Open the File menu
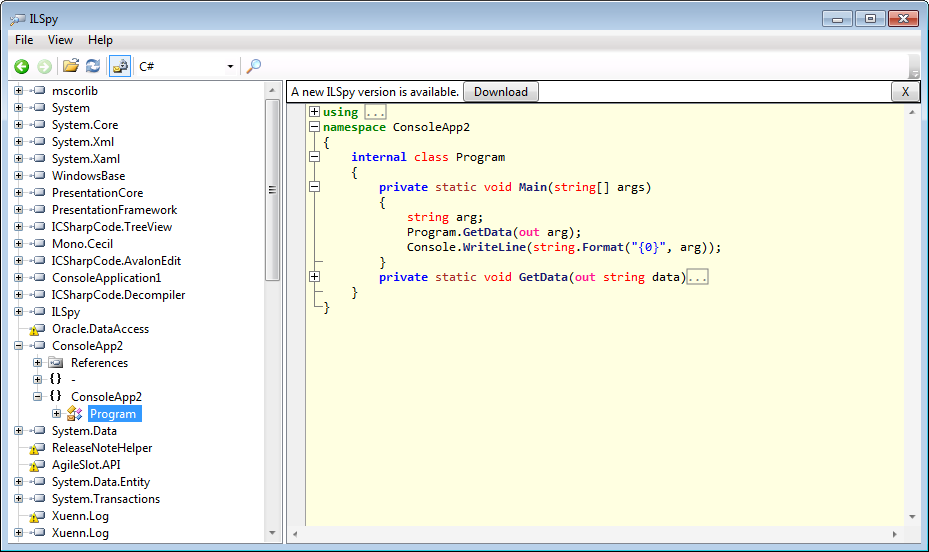The height and width of the screenshot is (552, 929). click(24, 40)
